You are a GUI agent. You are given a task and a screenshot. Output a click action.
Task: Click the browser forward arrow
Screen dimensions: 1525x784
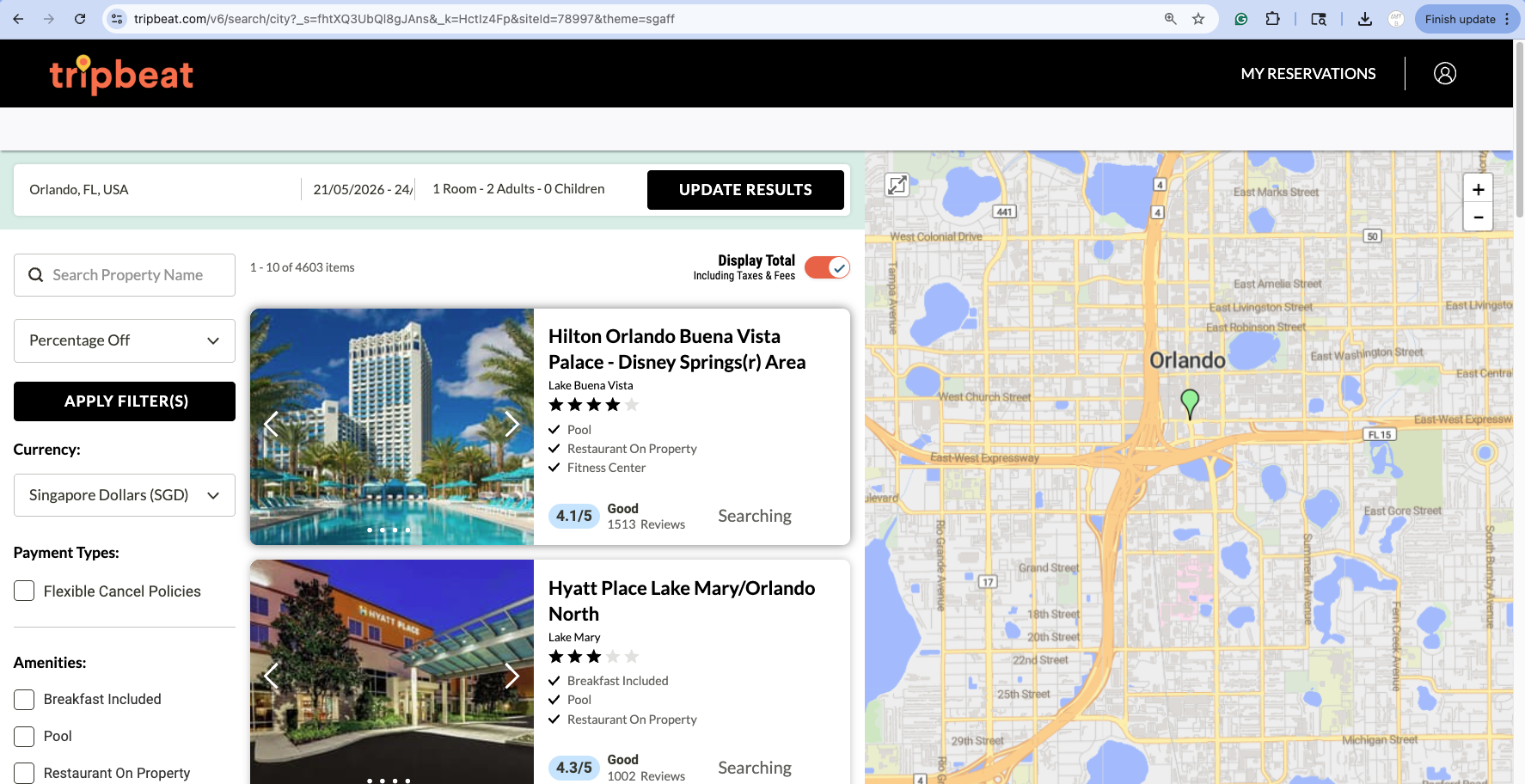click(x=49, y=19)
